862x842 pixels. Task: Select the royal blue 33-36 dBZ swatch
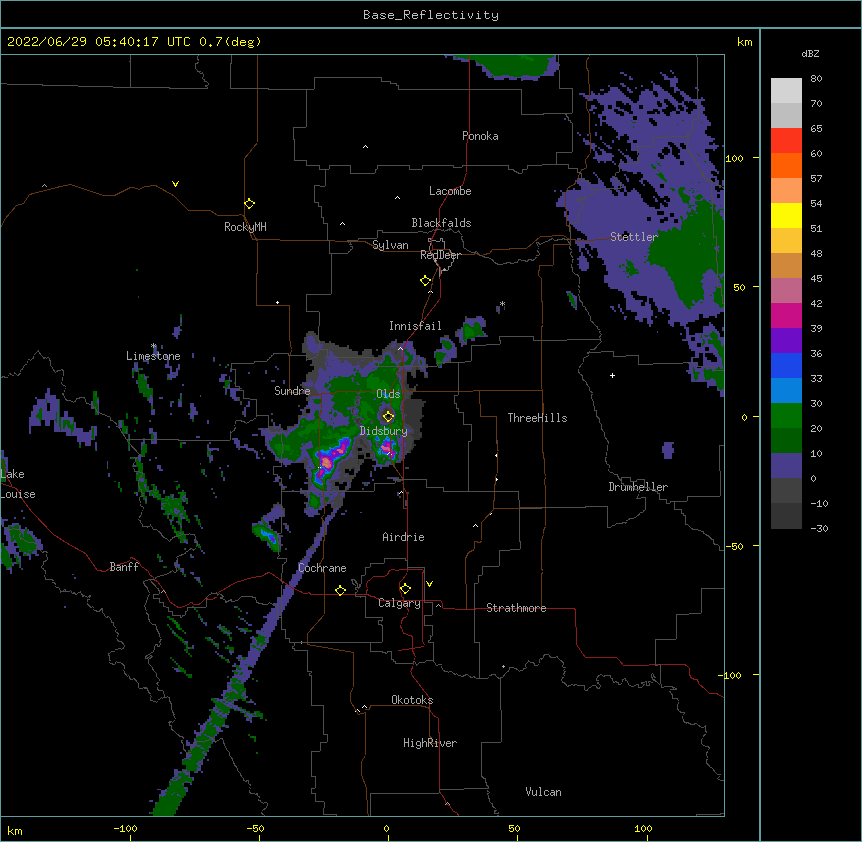coord(786,366)
